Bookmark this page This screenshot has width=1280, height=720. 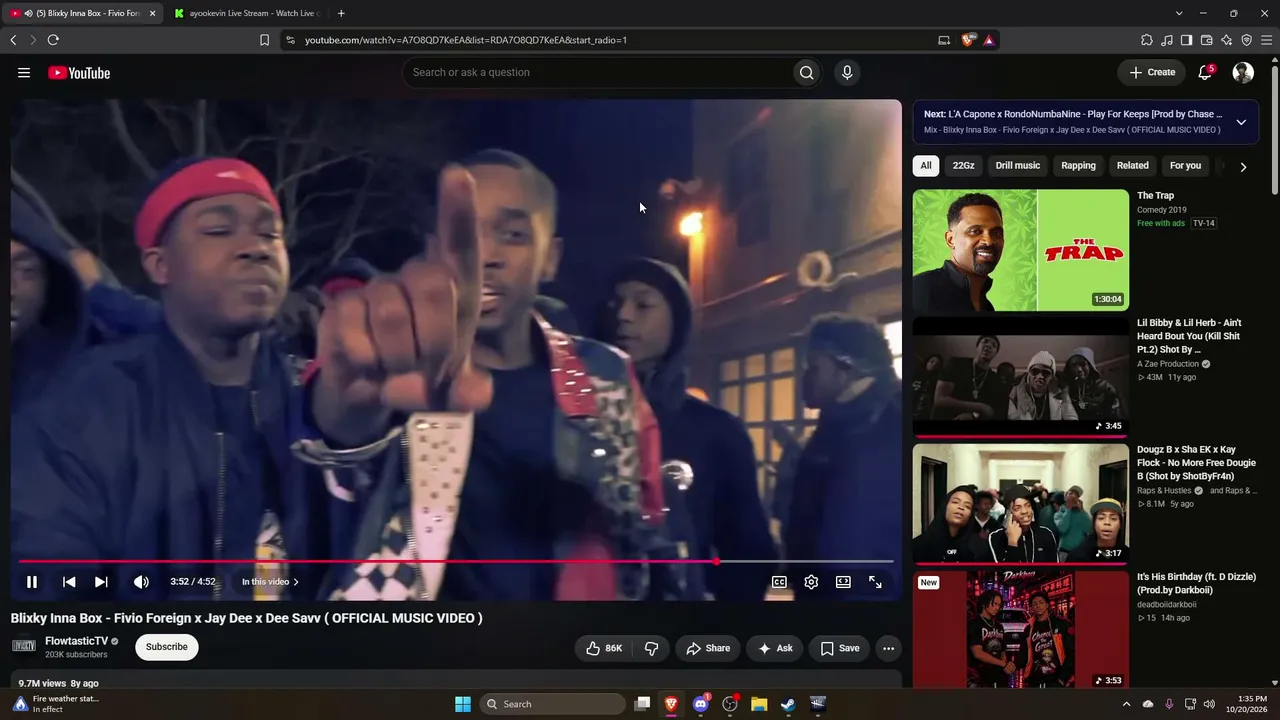(x=264, y=40)
